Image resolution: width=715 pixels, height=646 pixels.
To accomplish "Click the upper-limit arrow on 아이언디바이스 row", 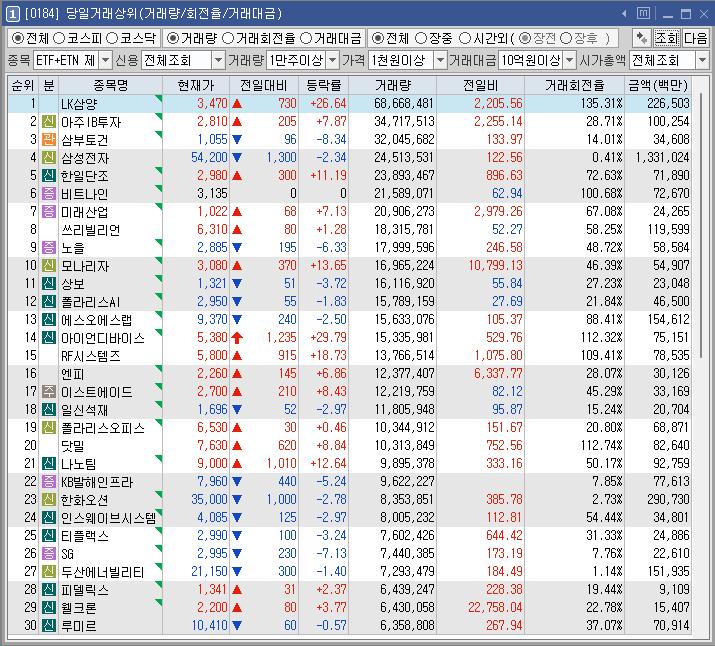I will coord(237,338).
